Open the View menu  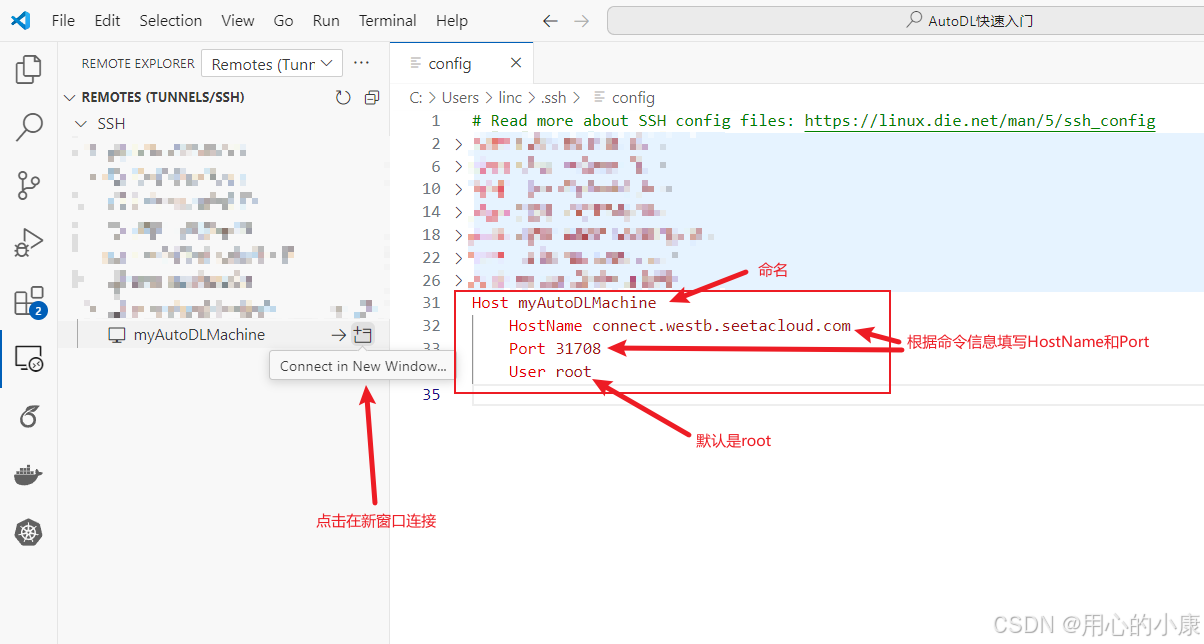(x=238, y=20)
